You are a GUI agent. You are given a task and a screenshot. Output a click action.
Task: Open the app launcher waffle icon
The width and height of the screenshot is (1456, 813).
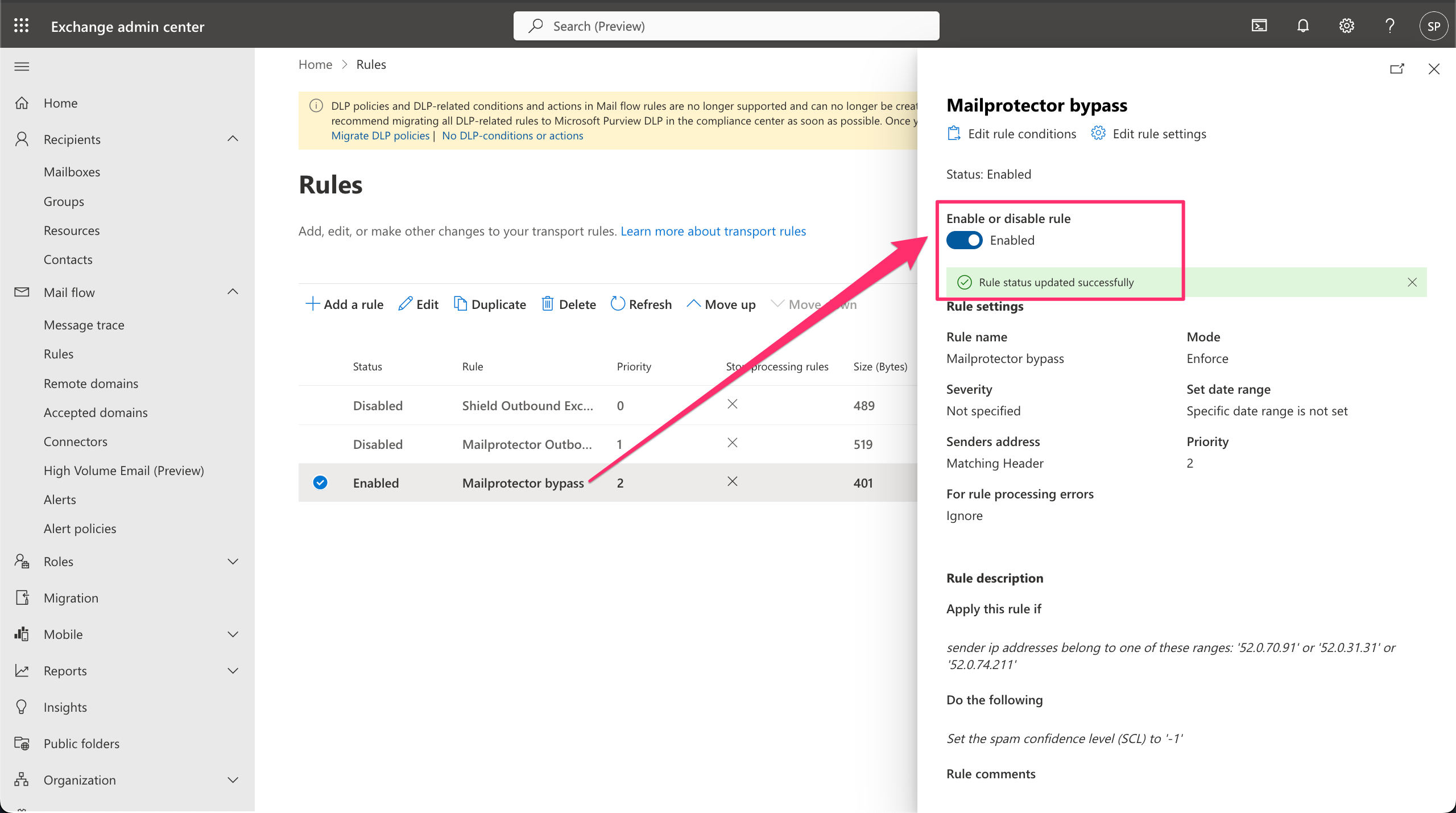click(x=21, y=26)
